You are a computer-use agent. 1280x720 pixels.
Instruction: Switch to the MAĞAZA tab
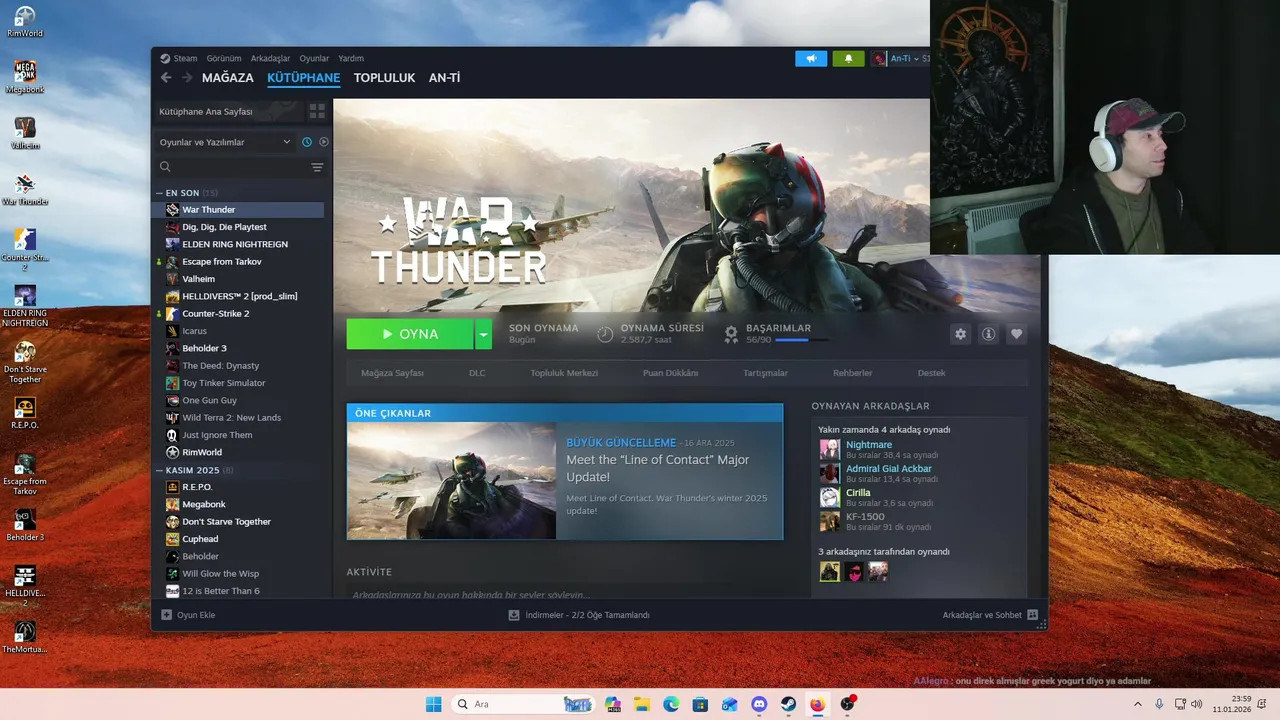(228, 78)
